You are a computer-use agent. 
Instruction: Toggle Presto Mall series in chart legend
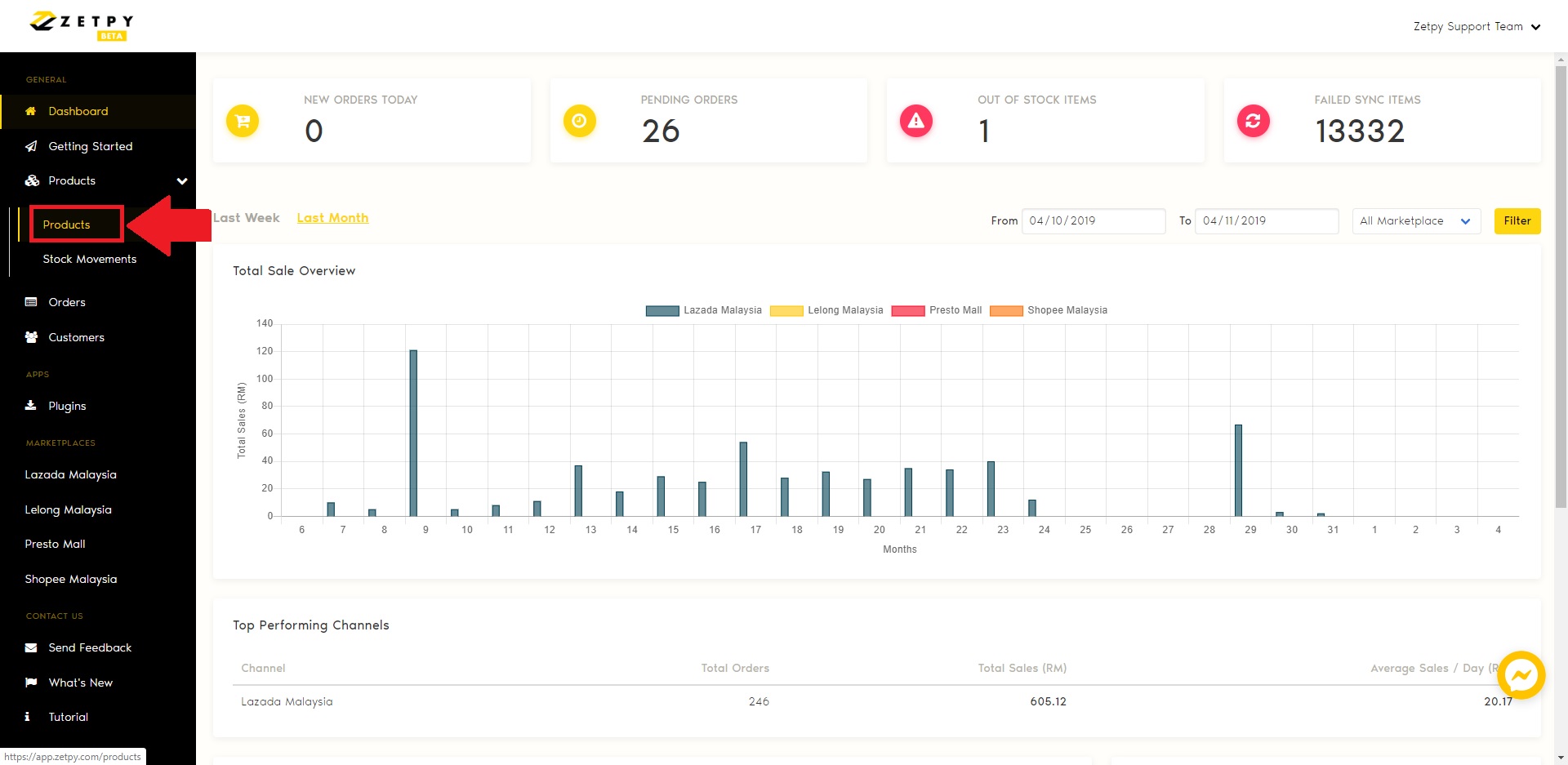(937, 310)
